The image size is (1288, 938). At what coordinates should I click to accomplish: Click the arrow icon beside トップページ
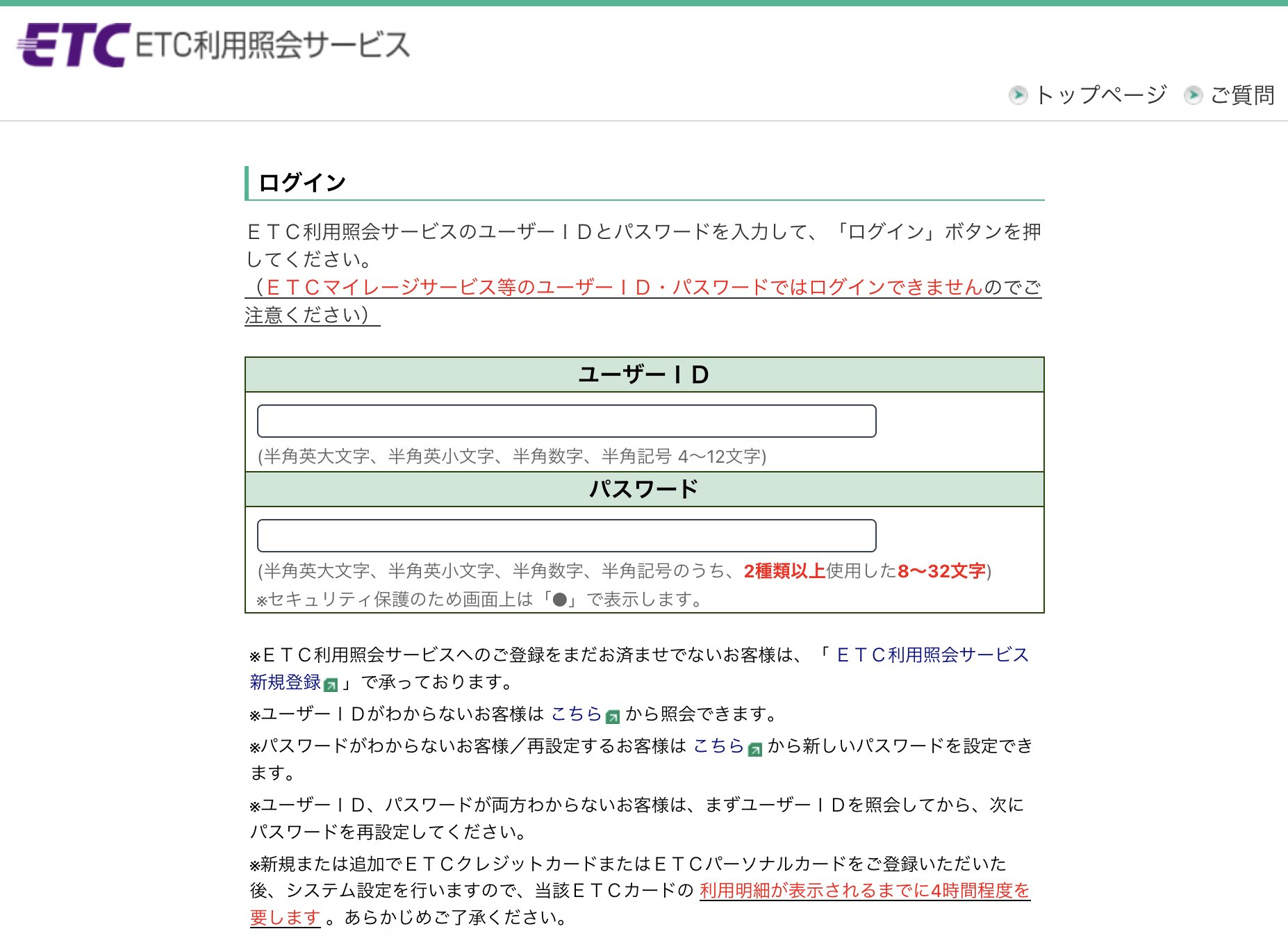tap(1018, 95)
